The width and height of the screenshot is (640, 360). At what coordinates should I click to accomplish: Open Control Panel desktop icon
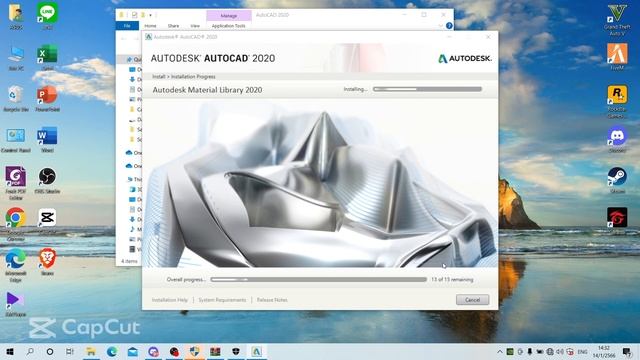[16, 139]
